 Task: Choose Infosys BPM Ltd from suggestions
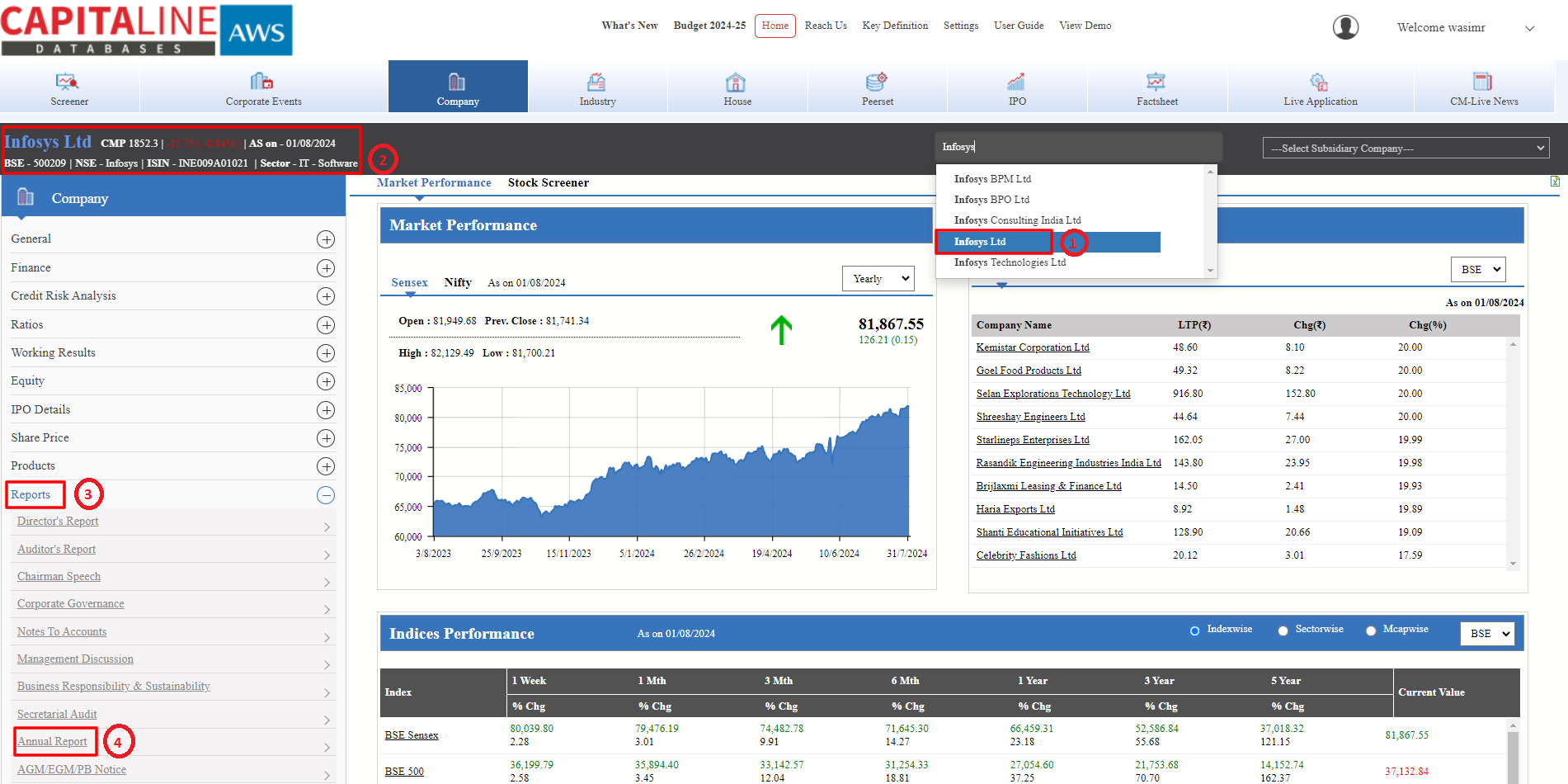[992, 179]
